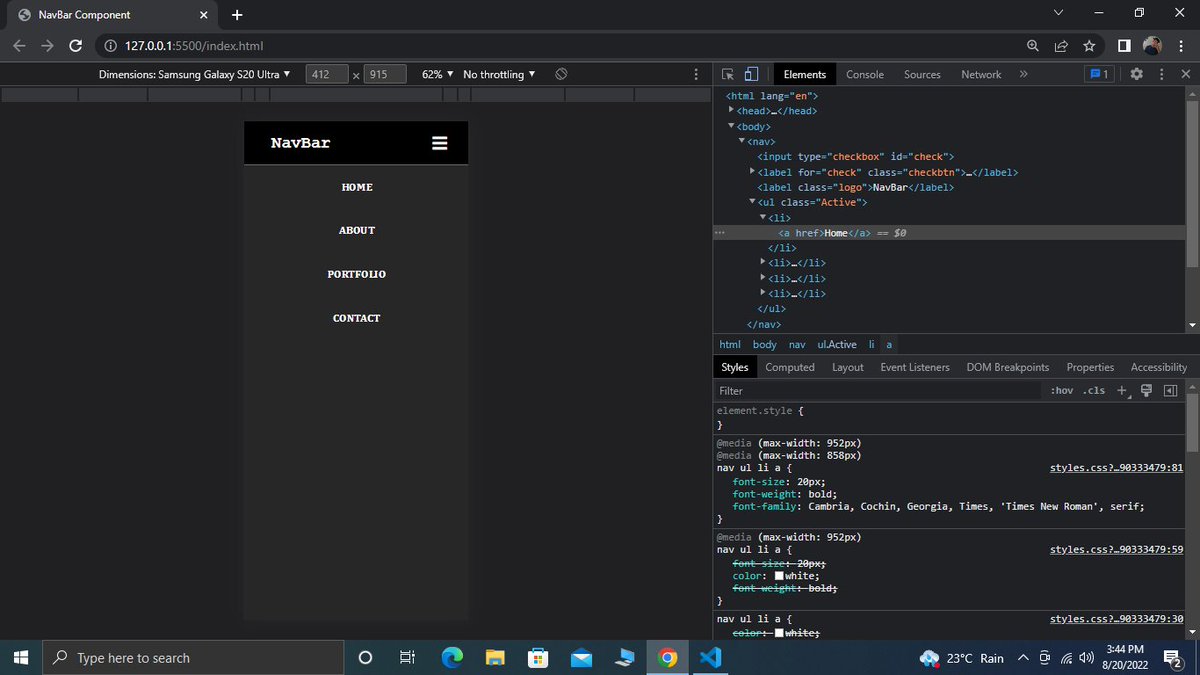Click the PORTFOLIO nav link
Image resolution: width=1200 pixels, height=675 pixels.
357,274
